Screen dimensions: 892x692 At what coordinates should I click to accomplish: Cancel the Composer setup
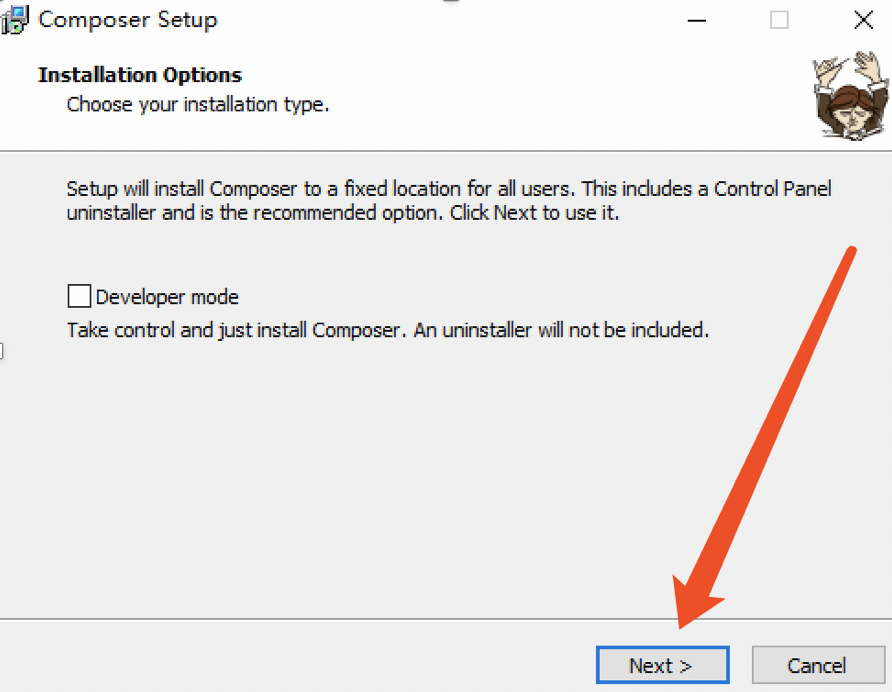point(818,665)
